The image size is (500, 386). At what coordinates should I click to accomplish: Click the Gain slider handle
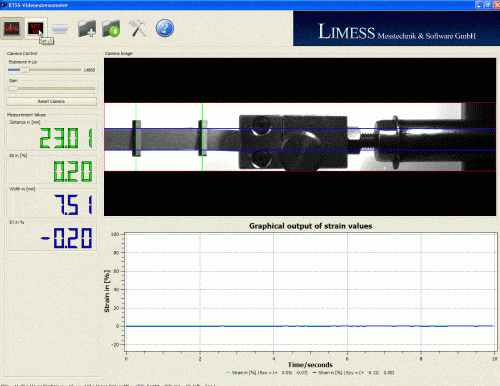click(13, 89)
